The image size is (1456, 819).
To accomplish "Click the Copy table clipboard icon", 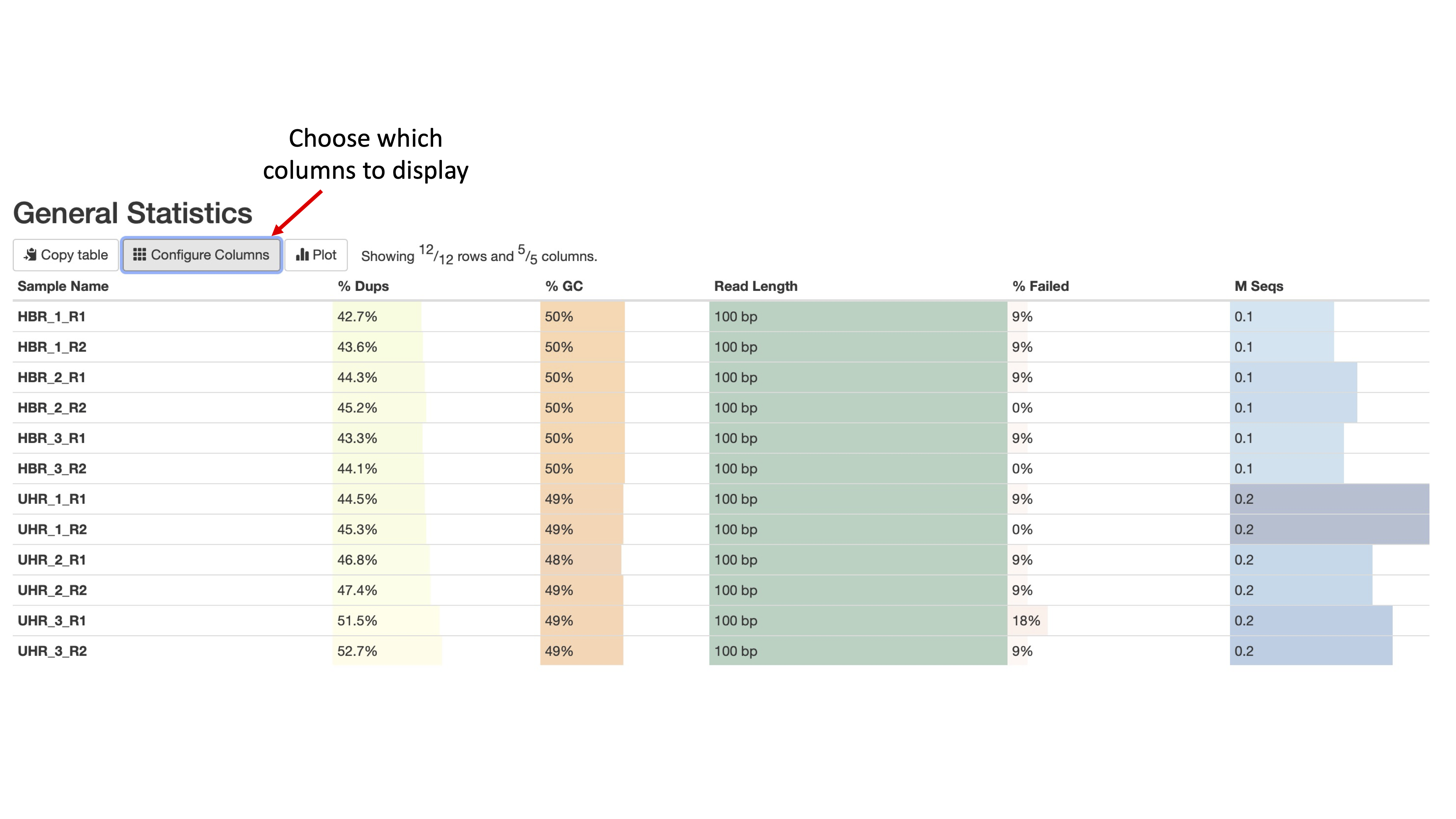I will point(31,255).
